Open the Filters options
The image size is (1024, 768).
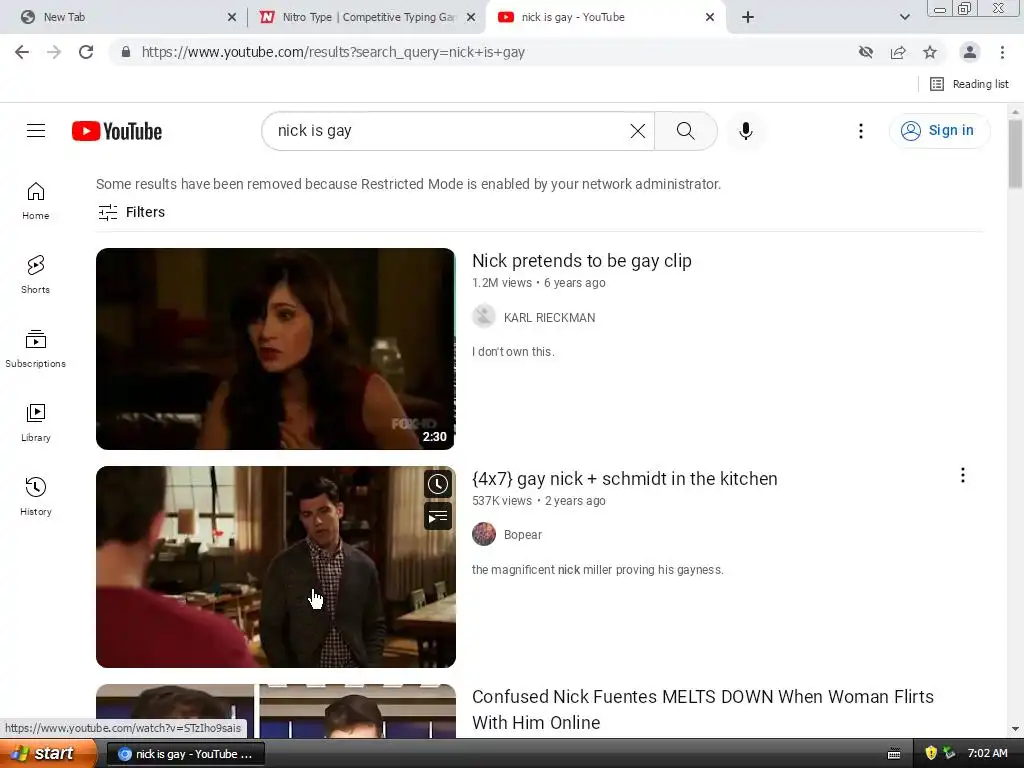tap(131, 212)
